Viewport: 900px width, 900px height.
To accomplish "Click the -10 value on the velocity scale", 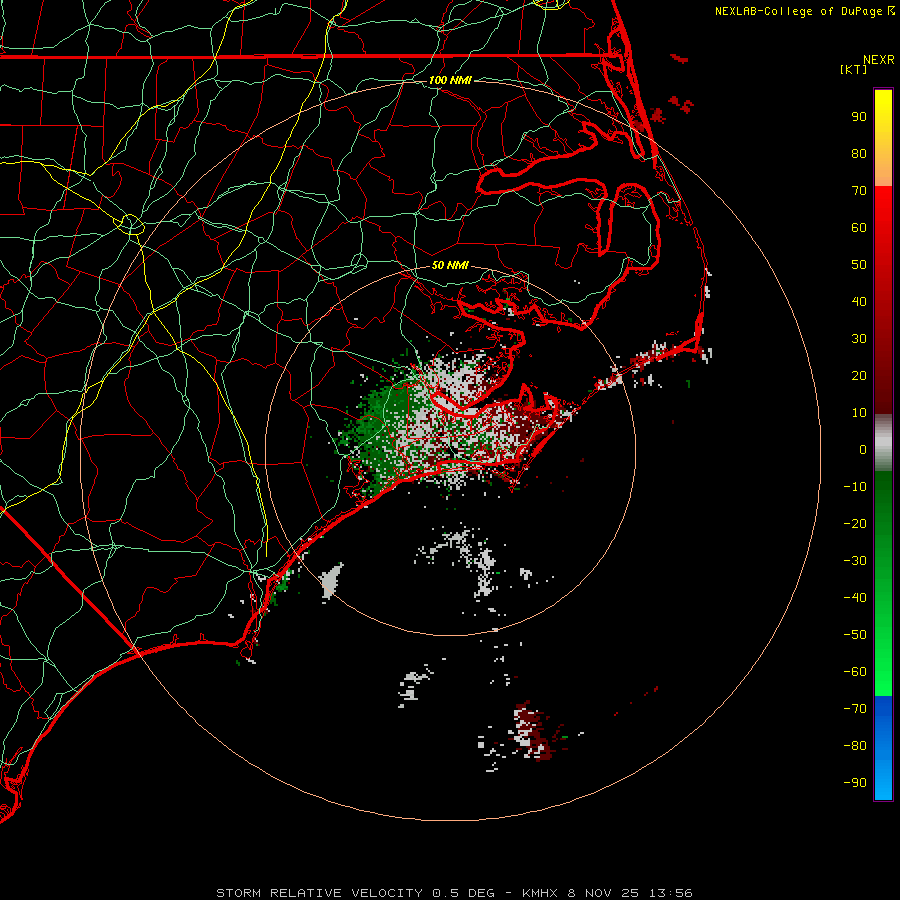I will point(855,487).
